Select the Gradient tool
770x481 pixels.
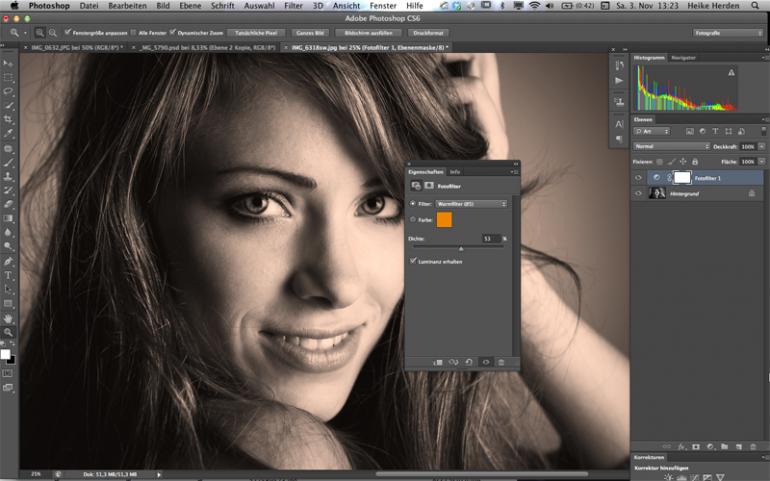coord(8,218)
